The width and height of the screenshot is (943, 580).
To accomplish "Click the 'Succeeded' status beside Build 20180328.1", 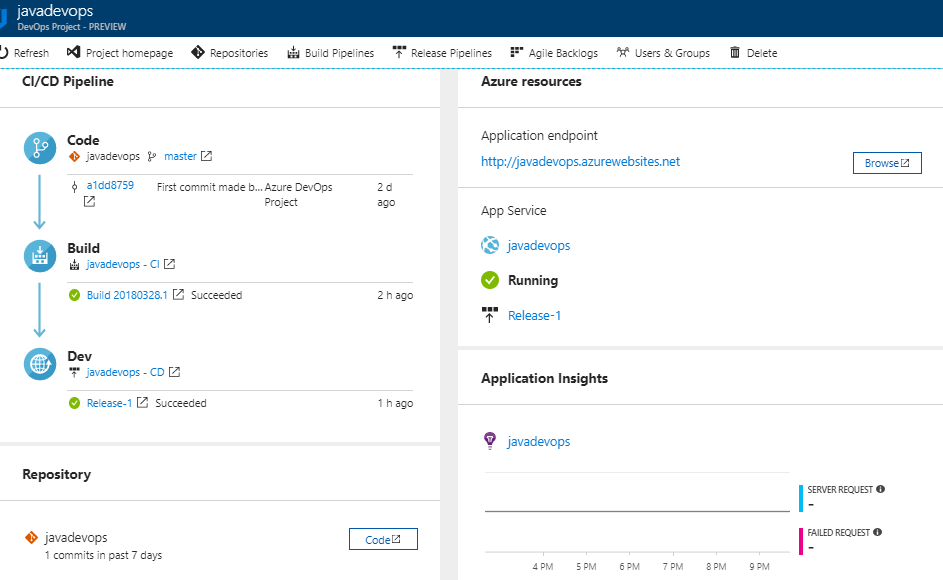I will coord(217,295).
